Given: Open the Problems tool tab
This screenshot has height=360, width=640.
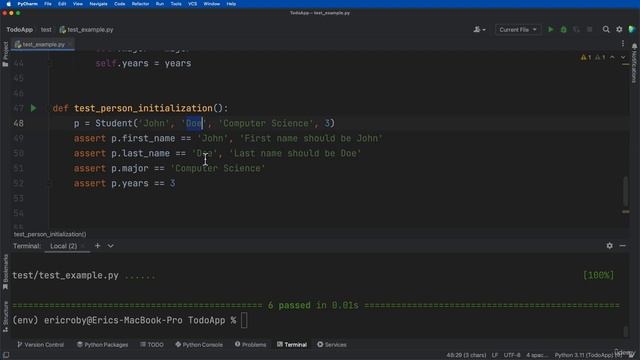Looking at the screenshot, I should [250, 344].
